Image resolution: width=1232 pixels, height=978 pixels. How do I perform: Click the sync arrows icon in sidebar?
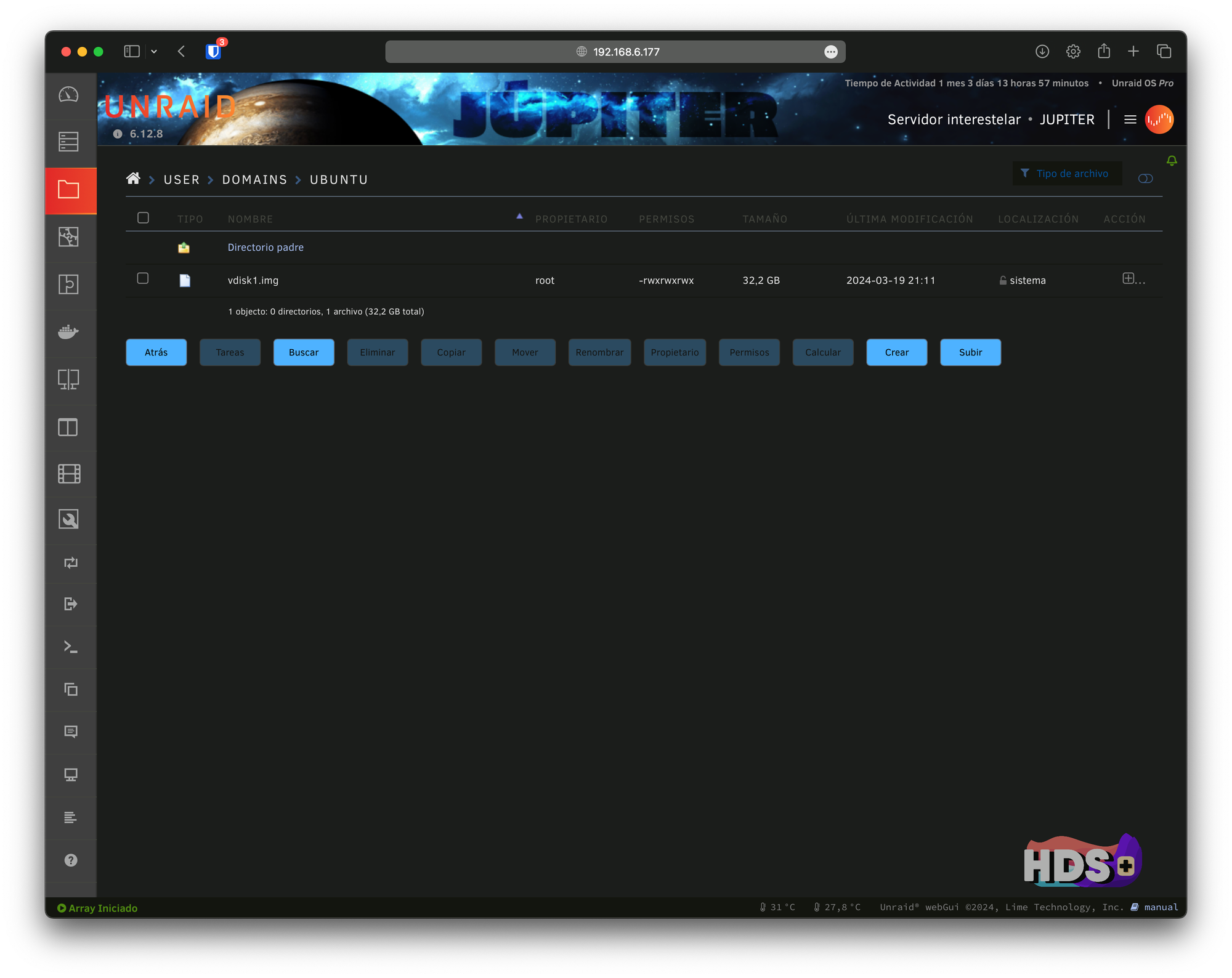71,563
